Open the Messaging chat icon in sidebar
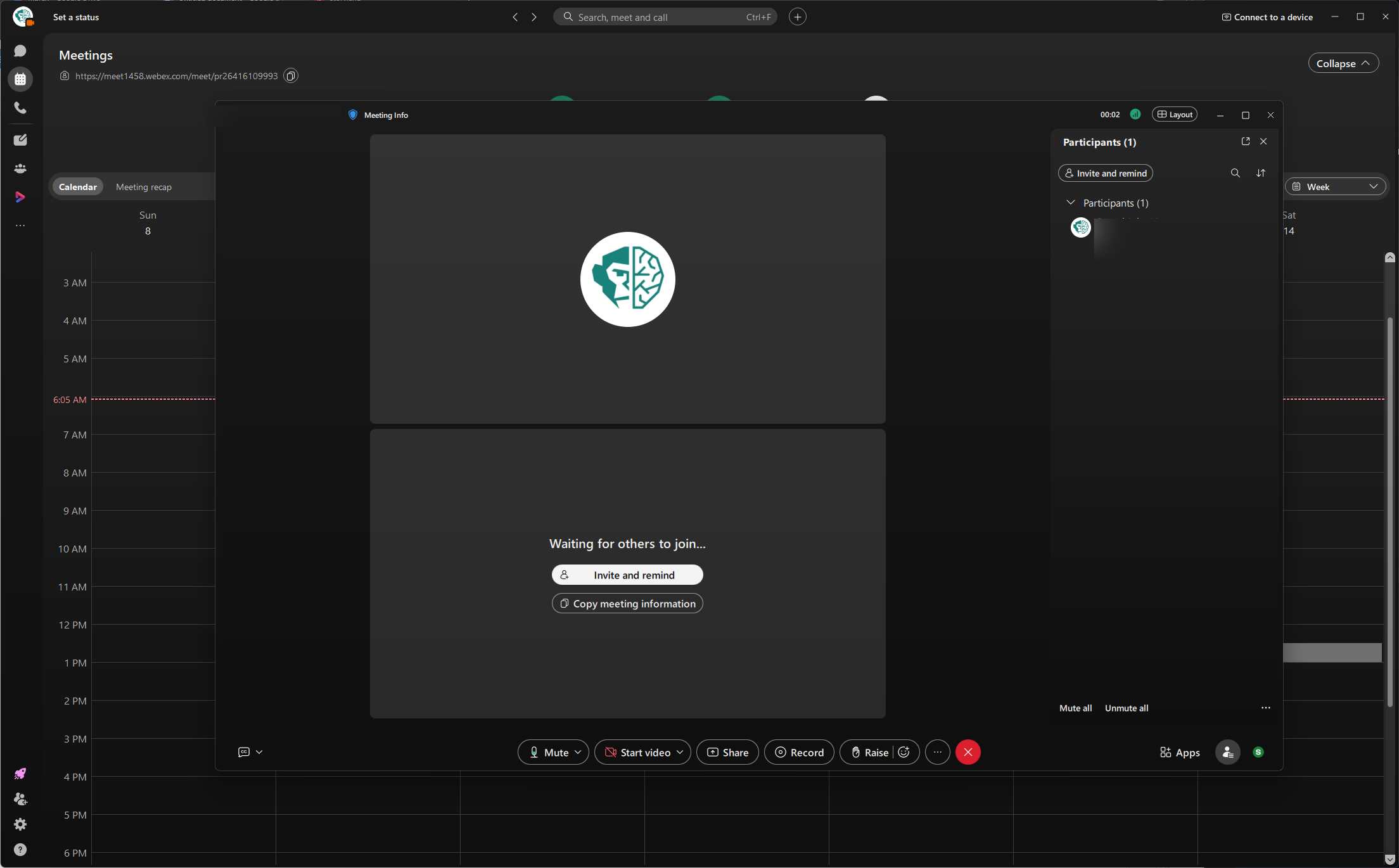1399x868 pixels. click(20, 51)
